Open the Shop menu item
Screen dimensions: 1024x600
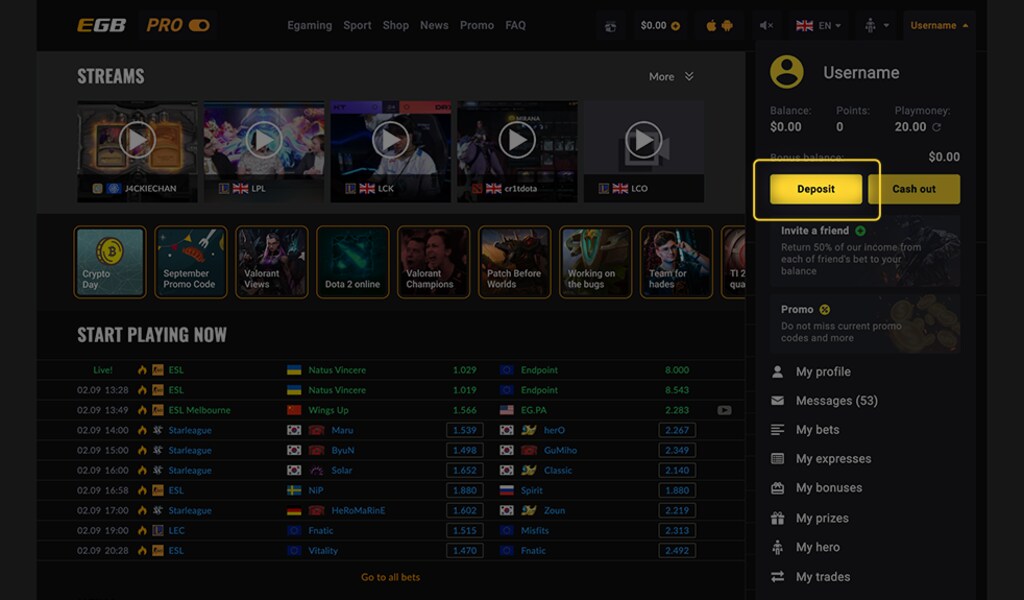tap(395, 25)
